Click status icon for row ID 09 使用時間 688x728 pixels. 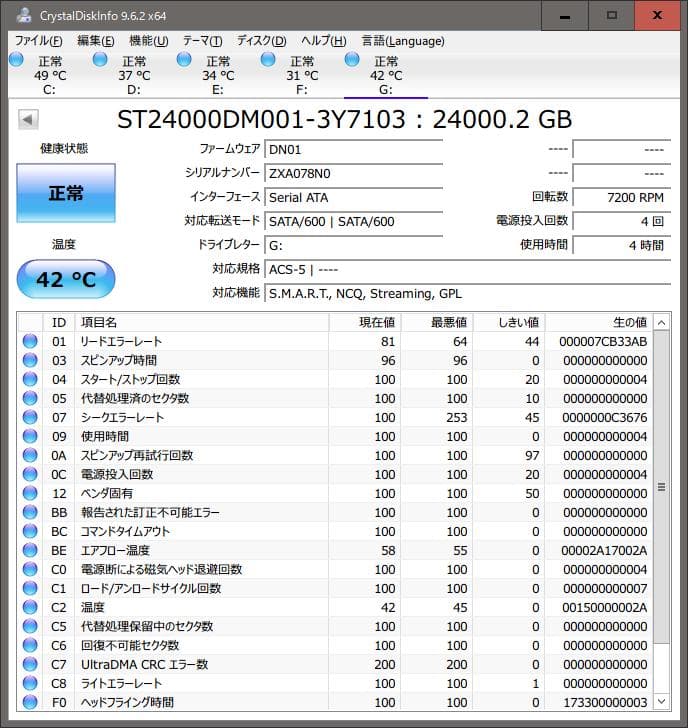tap(30, 436)
